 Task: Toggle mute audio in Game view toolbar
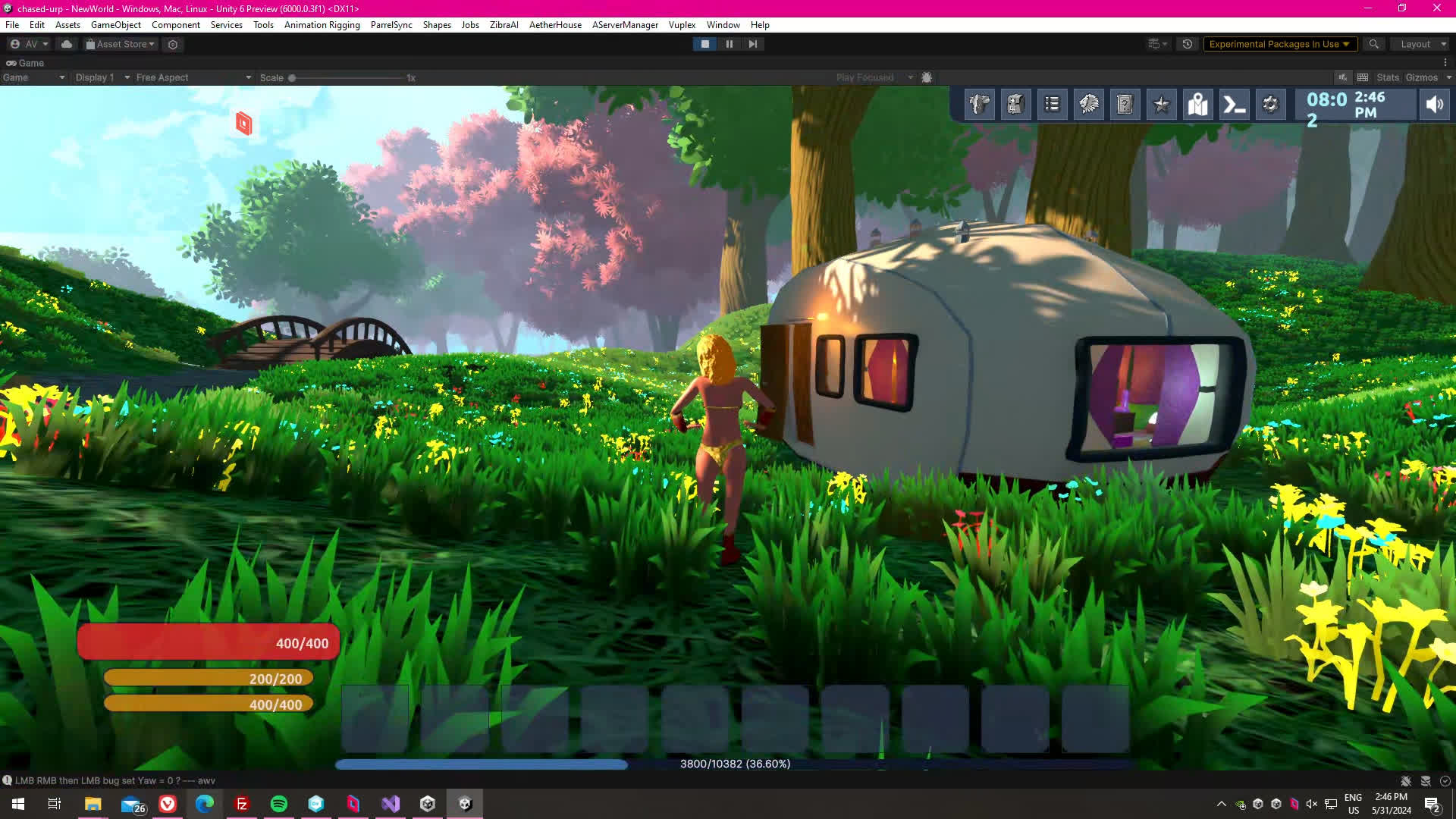1342,77
